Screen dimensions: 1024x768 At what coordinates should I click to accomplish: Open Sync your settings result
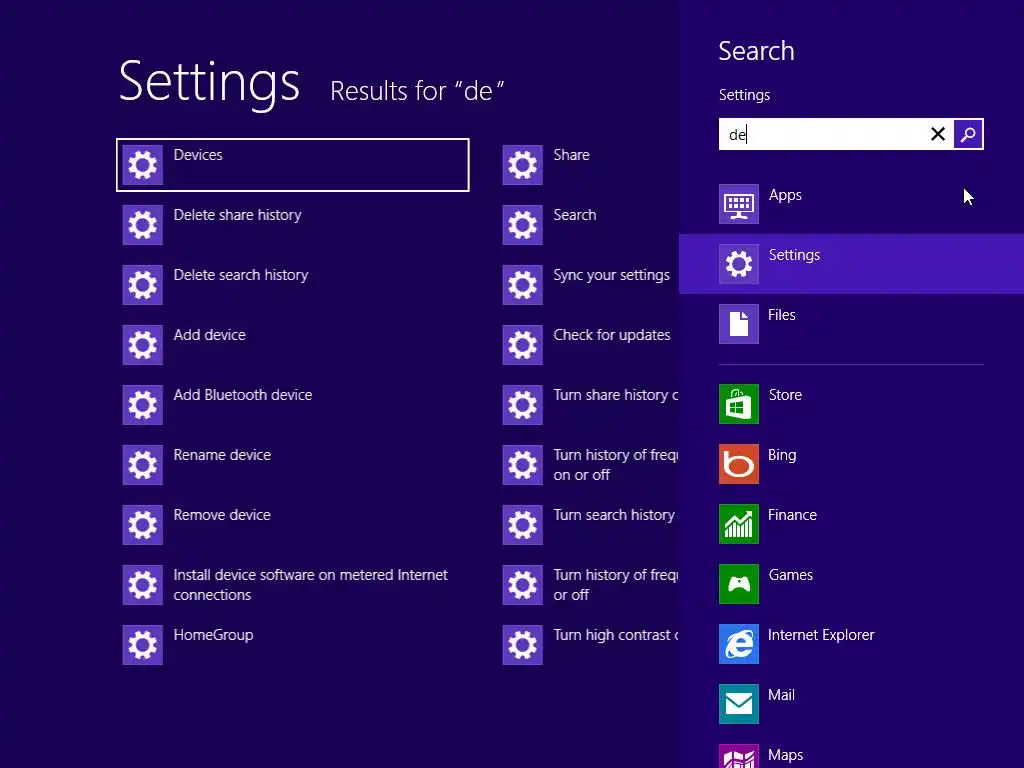tap(611, 275)
